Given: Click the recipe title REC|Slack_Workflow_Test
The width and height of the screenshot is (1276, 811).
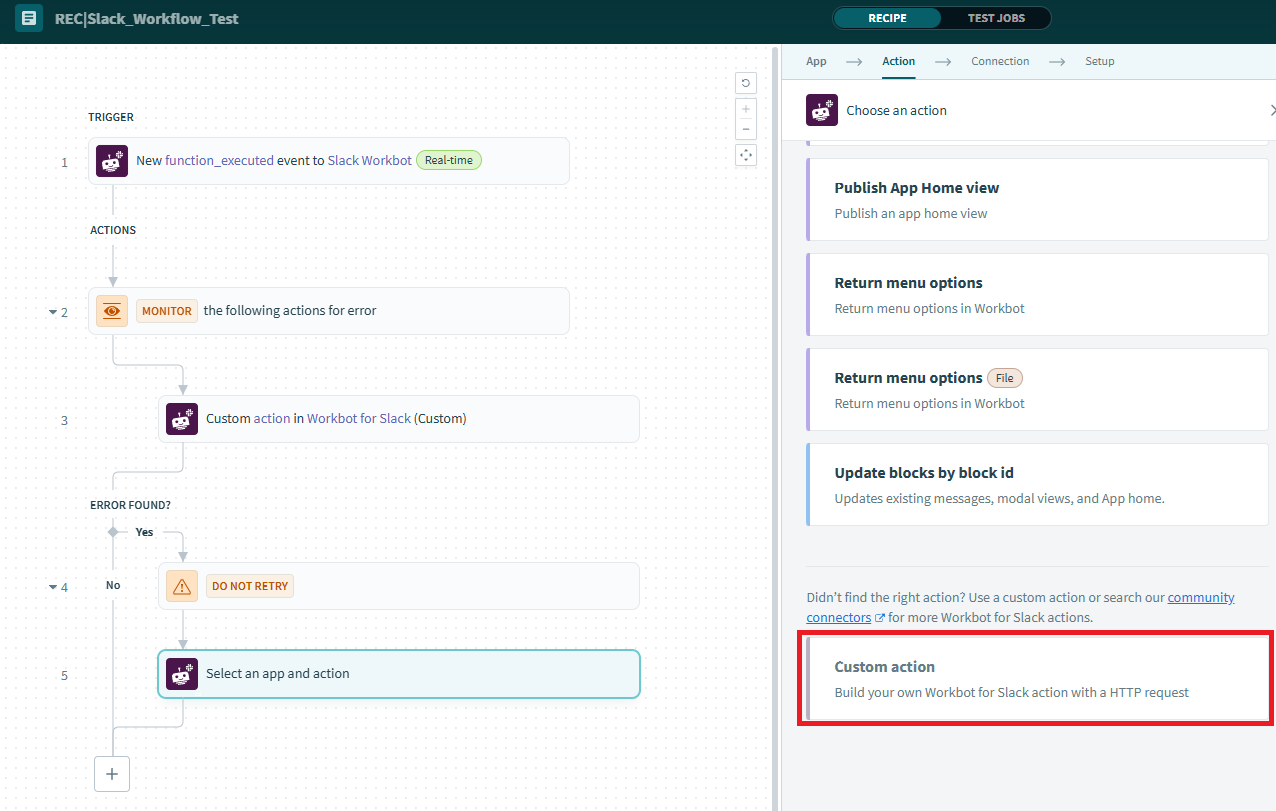Looking at the screenshot, I should 147,18.
